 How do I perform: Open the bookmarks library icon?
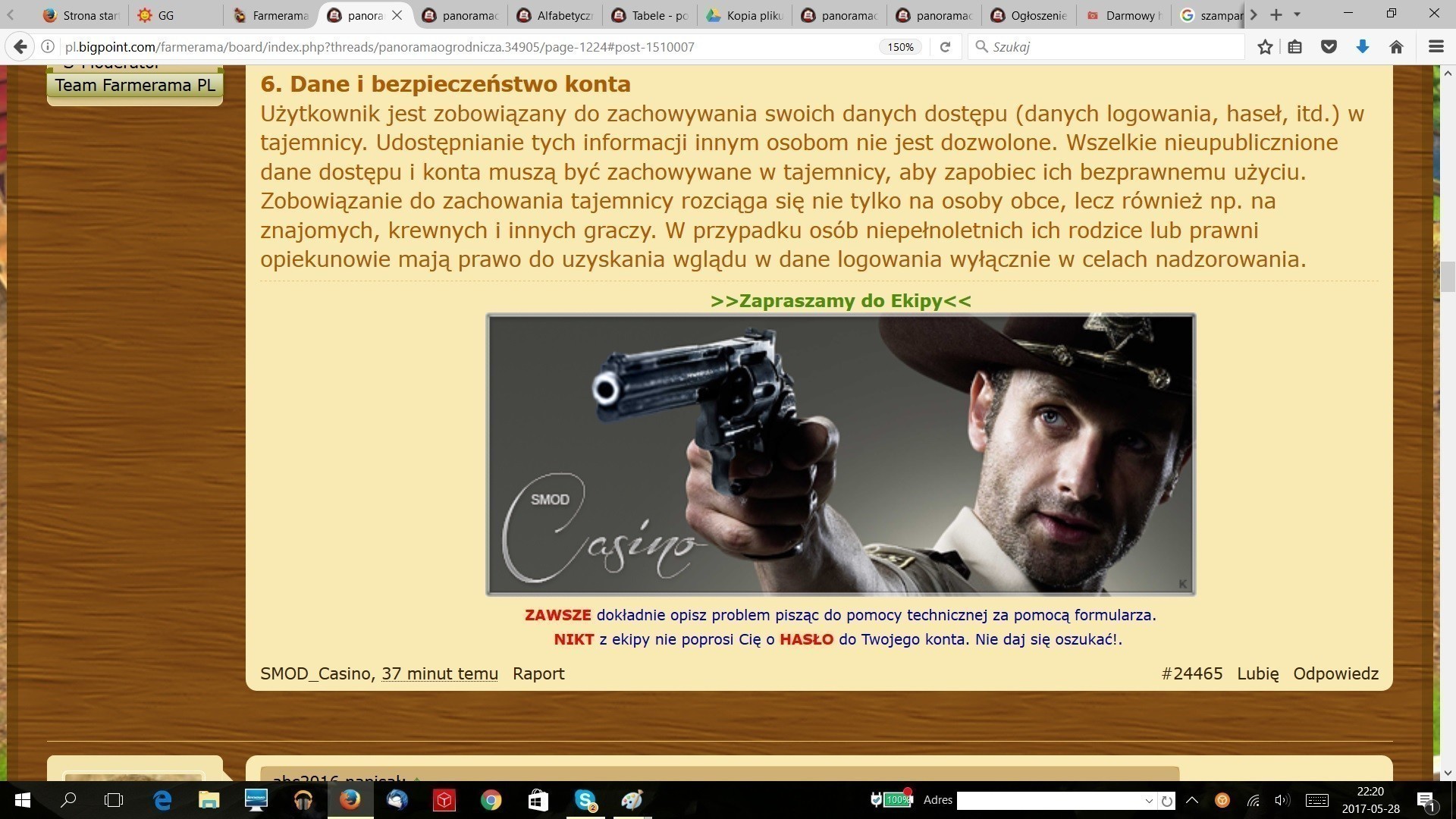click(x=1295, y=47)
